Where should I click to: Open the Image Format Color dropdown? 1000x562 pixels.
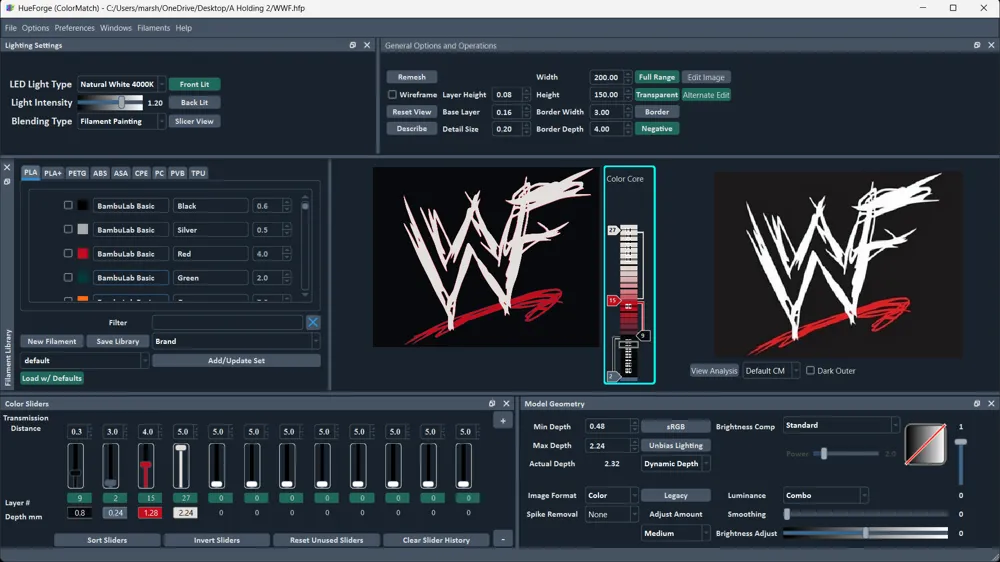(611, 495)
